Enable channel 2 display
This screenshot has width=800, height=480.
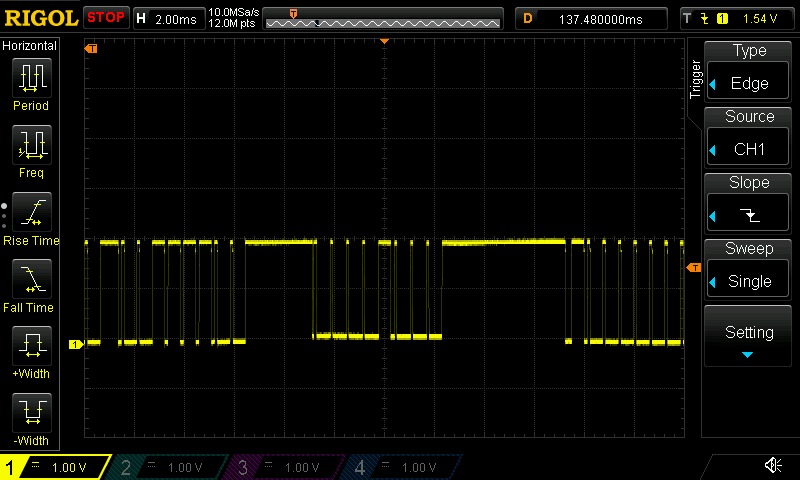[x=172, y=467]
